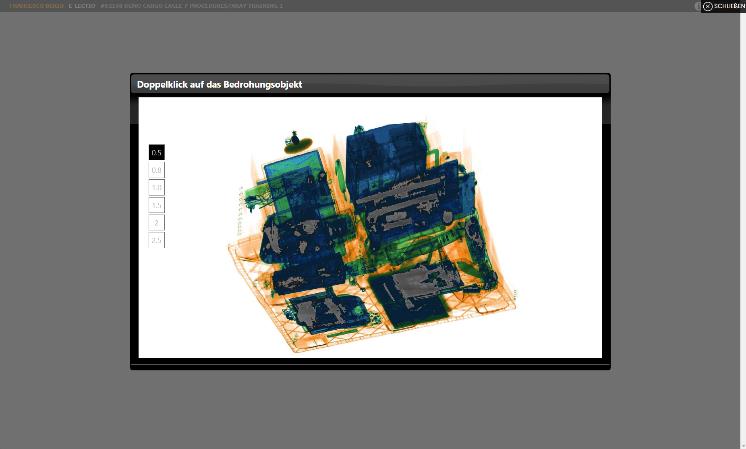The width and height of the screenshot is (746, 449).
Task: Set zoom factor to 2
Action: tap(156, 222)
